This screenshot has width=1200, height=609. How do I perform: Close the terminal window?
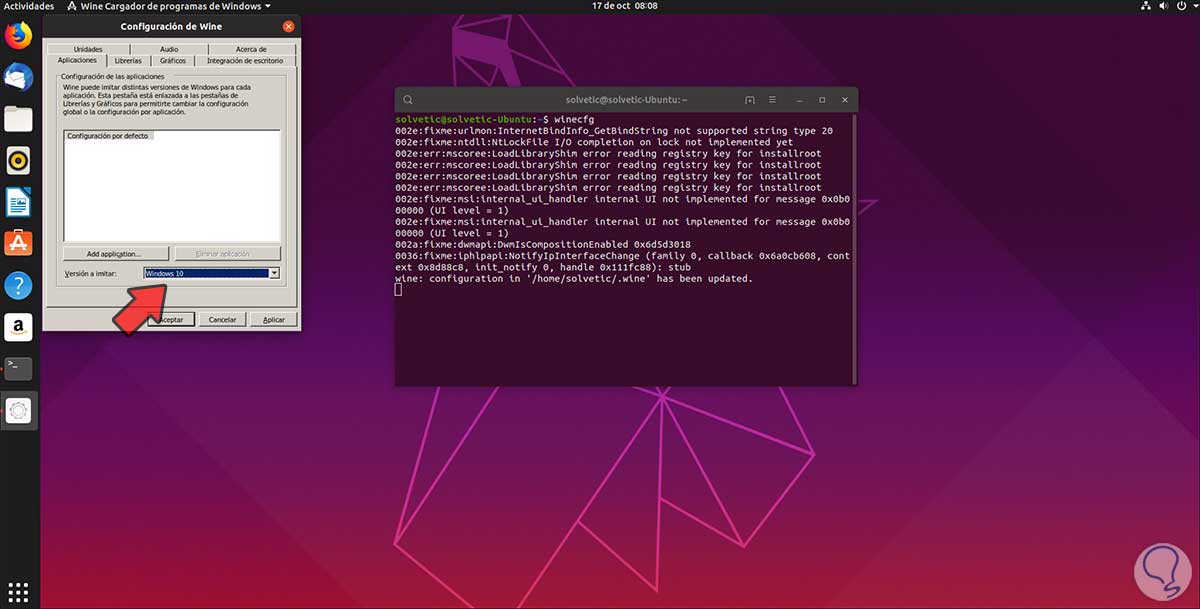[x=844, y=100]
